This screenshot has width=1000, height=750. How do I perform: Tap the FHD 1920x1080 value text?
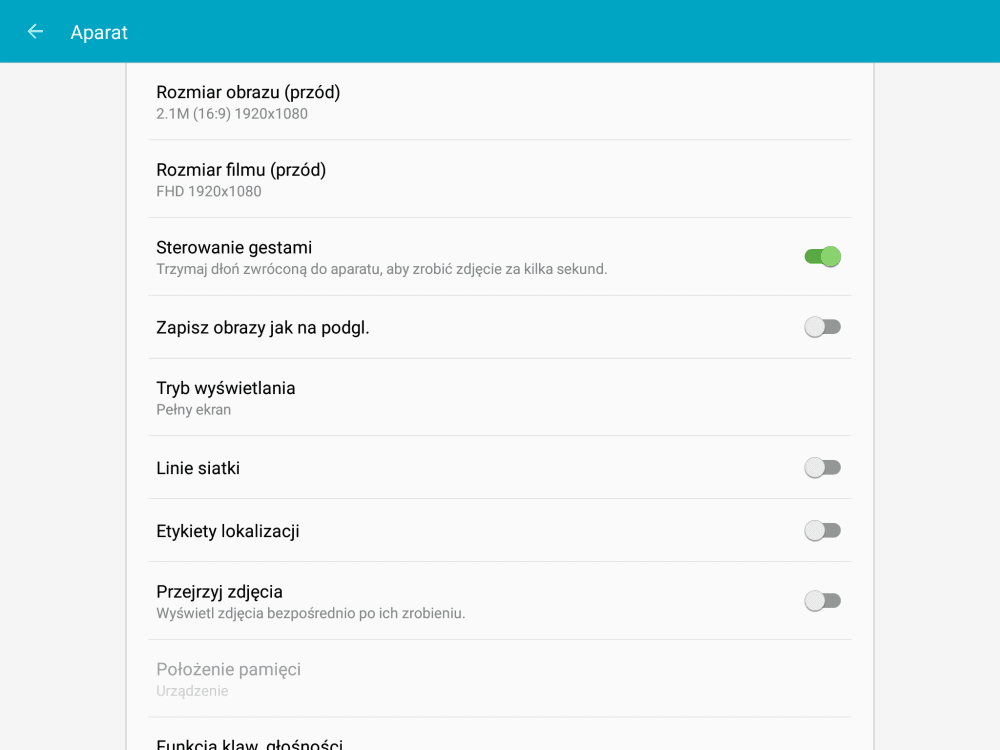pyautogui.click(x=209, y=191)
